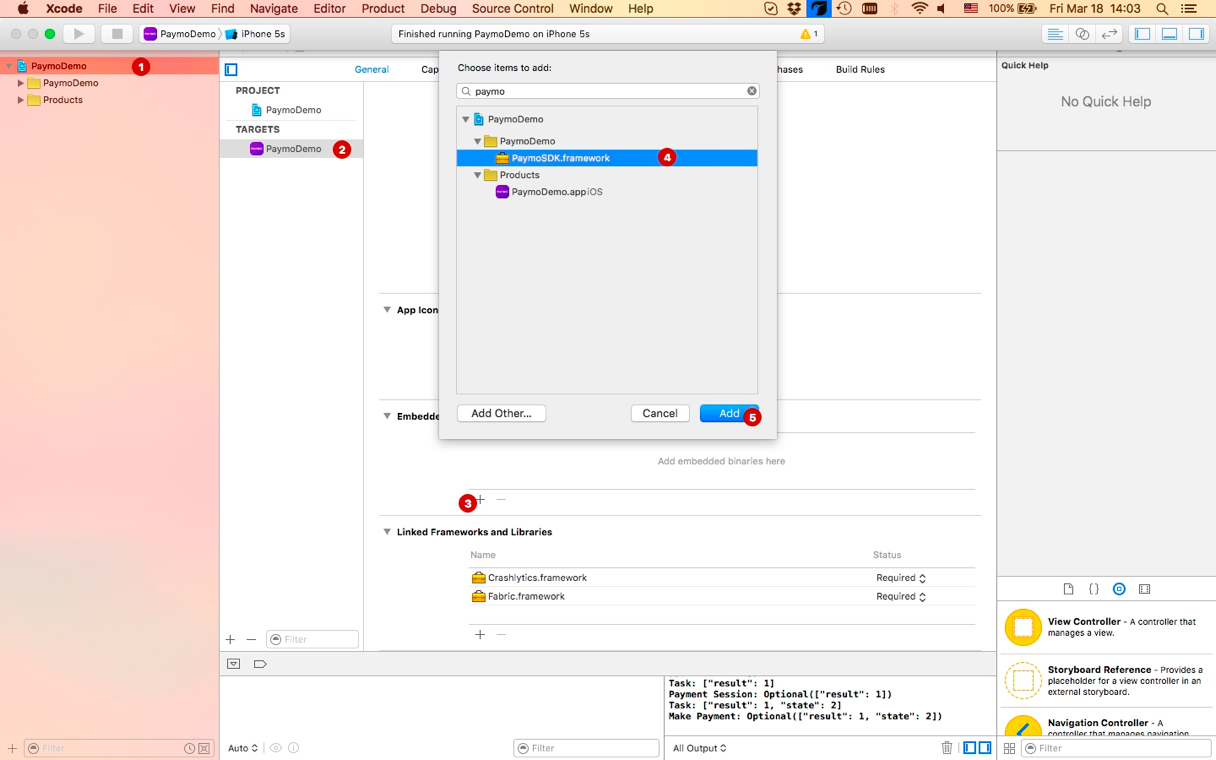Click the targets filter field
The image size is (1216, 760).
tap(312, 639)
